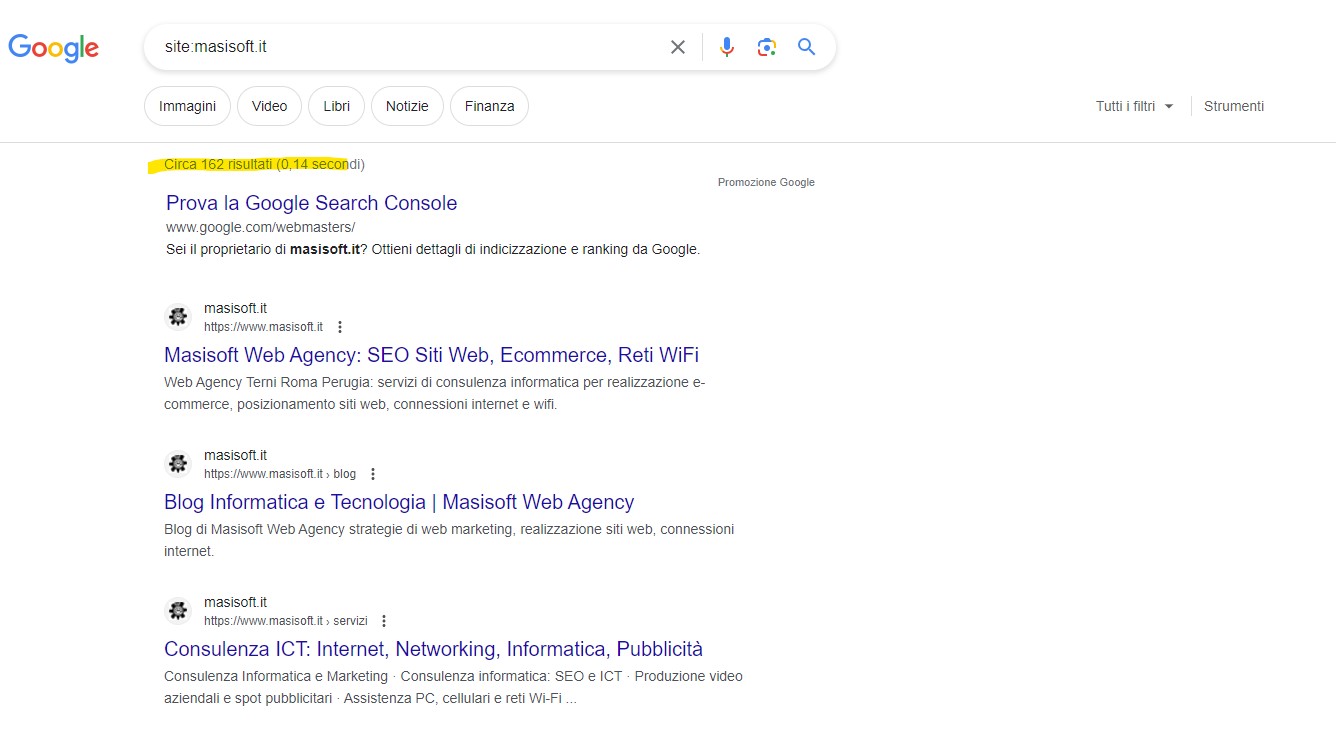Open Google Lens image search icon

pyautogui.click(x=767, y=47)
